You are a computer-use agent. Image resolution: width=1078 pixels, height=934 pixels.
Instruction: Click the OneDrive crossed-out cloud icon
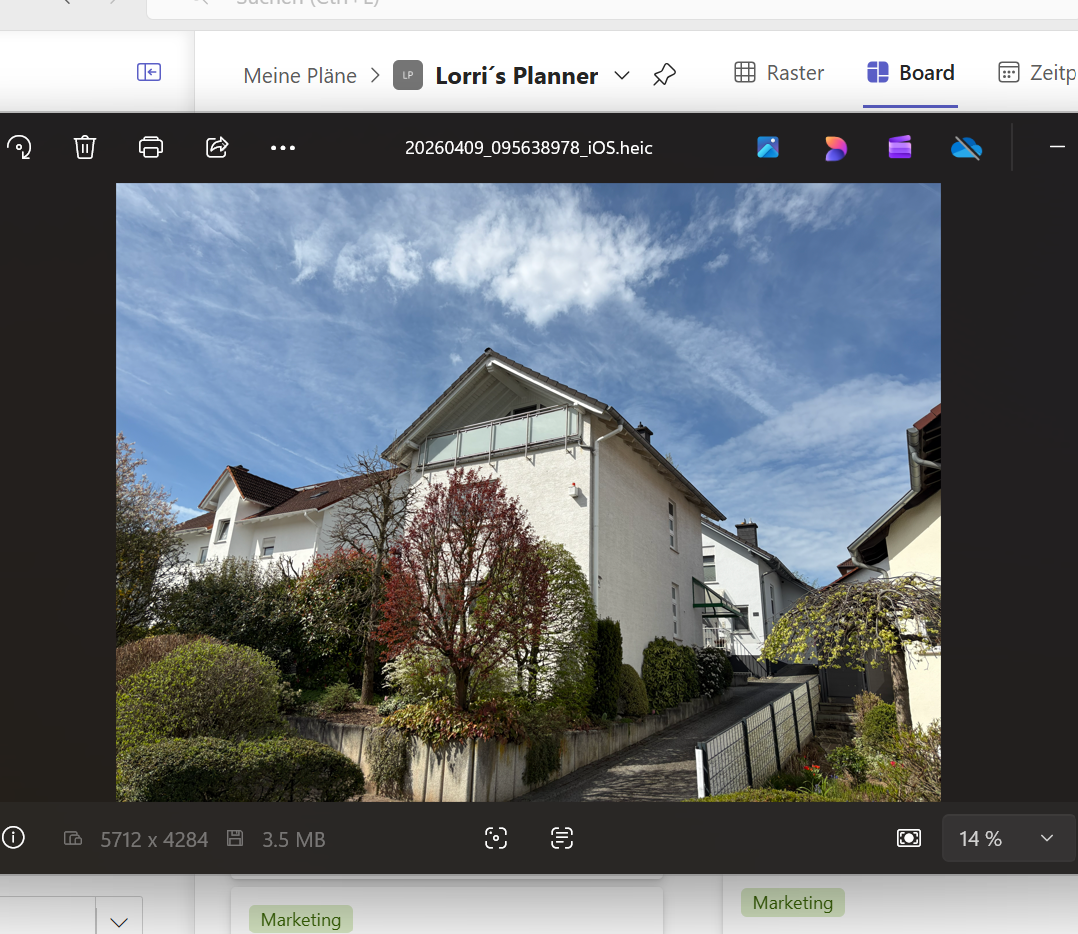coord(966,147)
